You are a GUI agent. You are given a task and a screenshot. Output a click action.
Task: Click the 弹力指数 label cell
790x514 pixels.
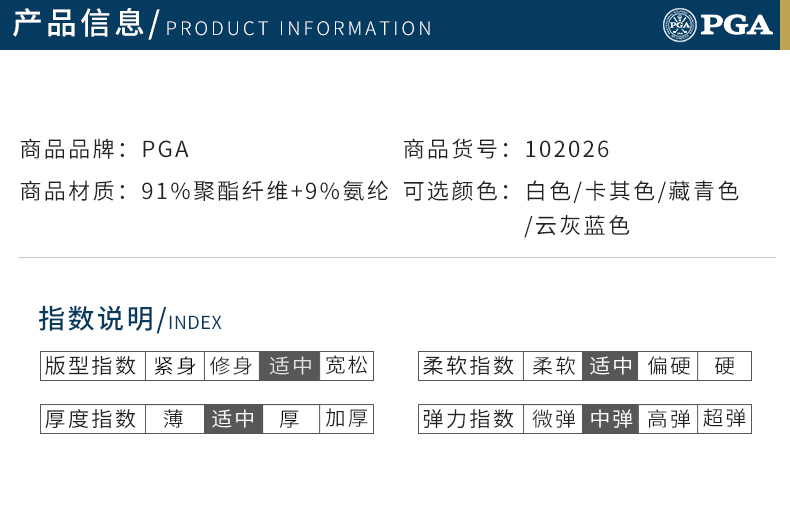click(x=471, y=419)
